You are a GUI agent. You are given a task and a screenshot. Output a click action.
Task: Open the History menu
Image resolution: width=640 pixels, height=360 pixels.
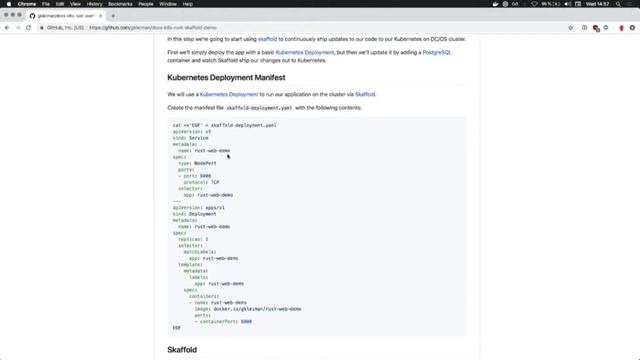click(x=94, y=4)
